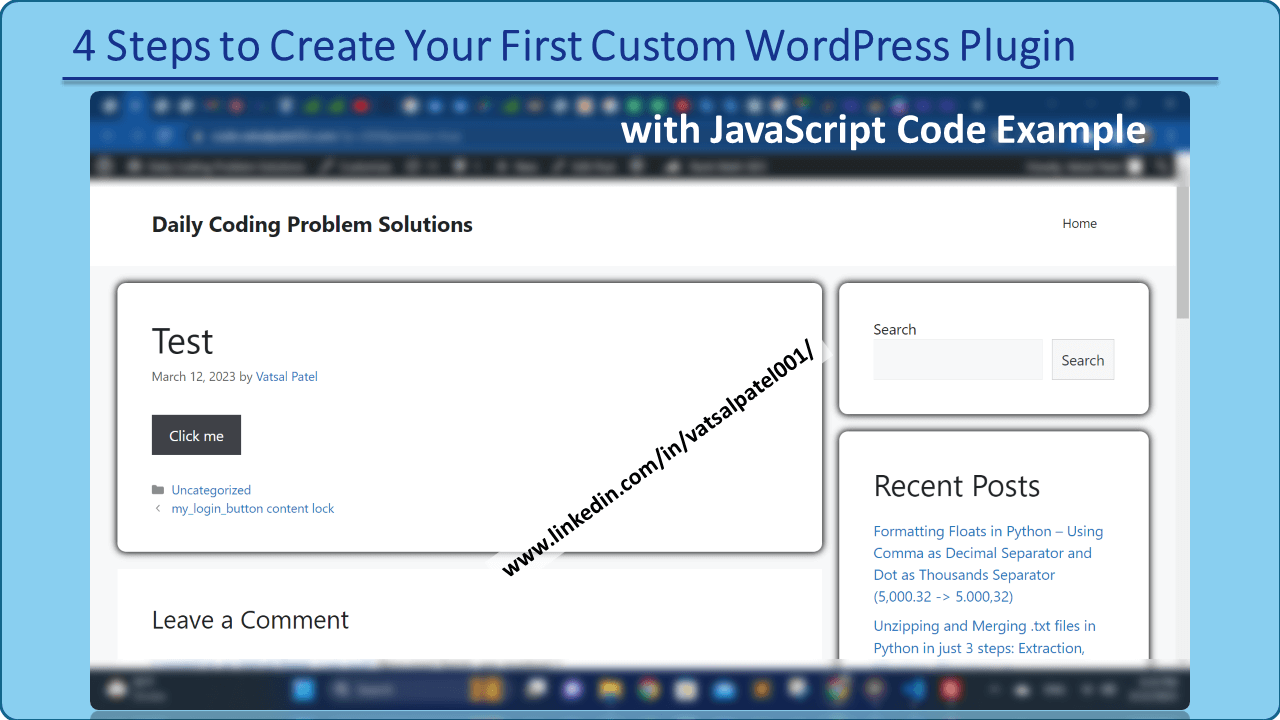
Task: Click the folder category icon
Action: [x=158, y=490]
